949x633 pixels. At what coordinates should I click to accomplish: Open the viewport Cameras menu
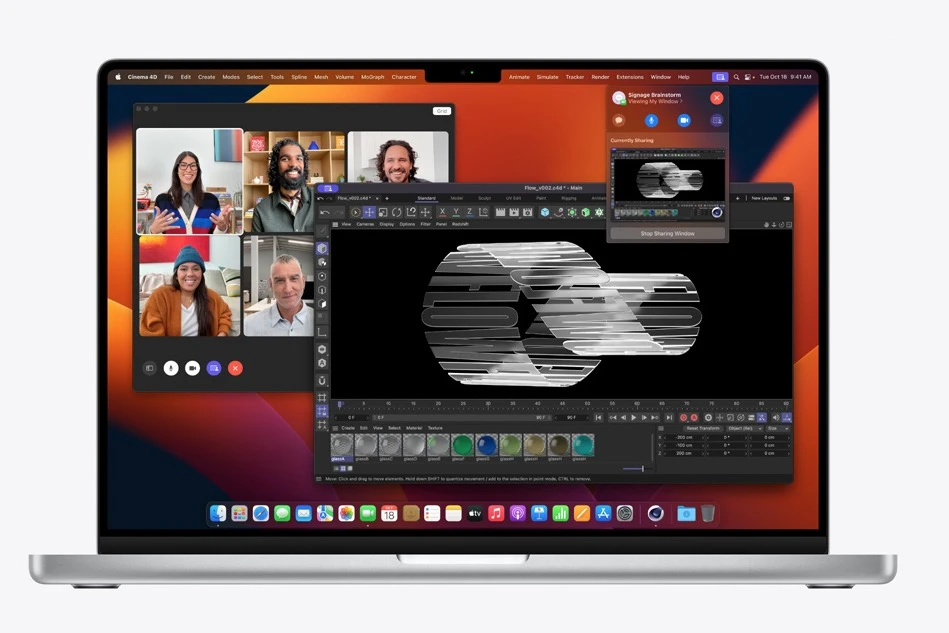365,225
